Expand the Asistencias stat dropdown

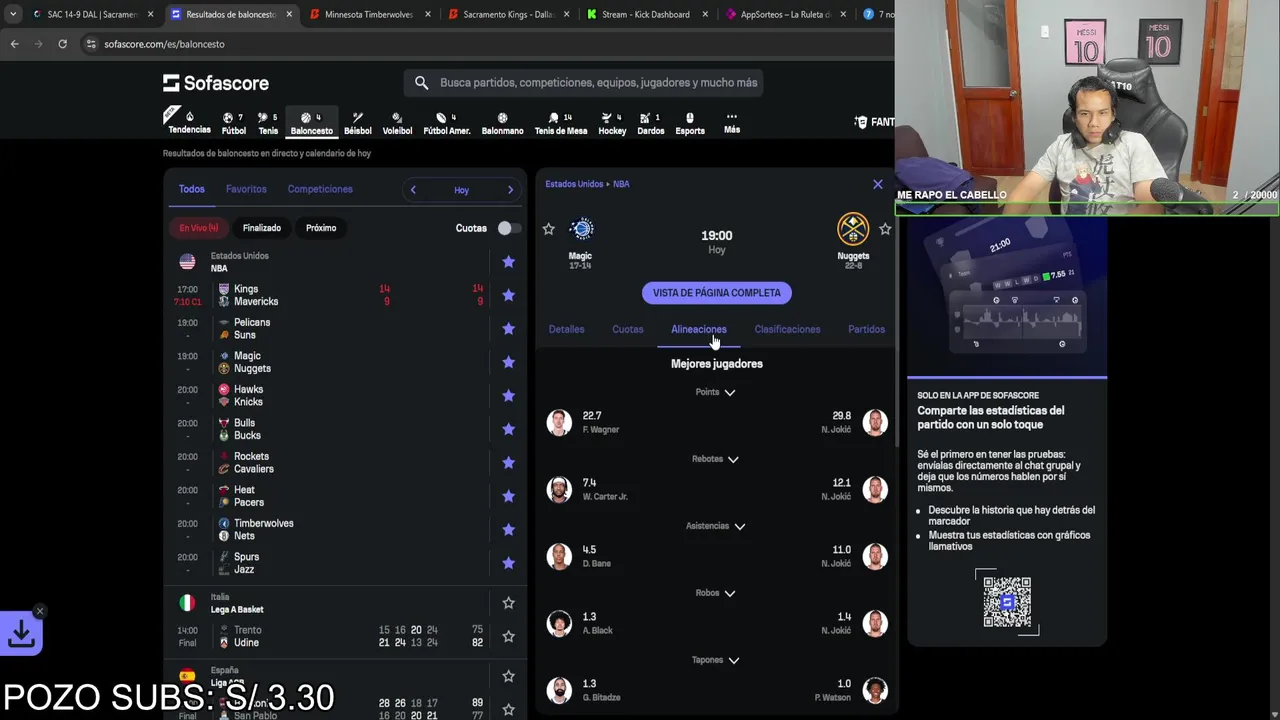pyautogui.click(x=716, y=526)
